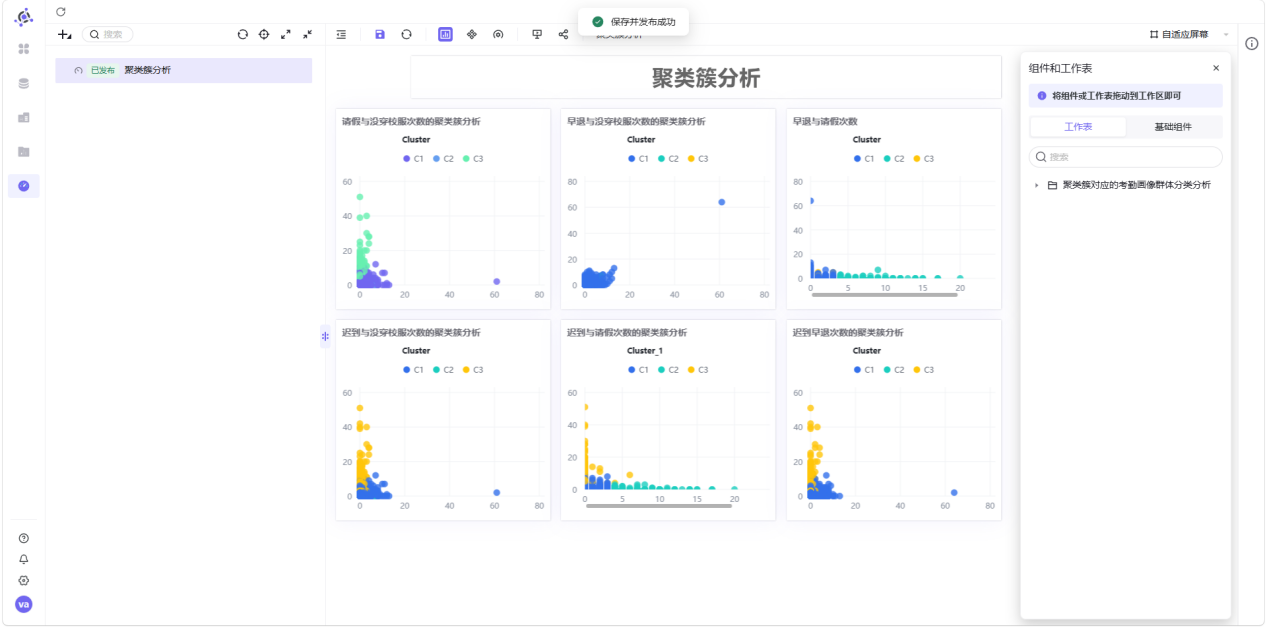Click the reload icon above the toolbar
The image size is (1267, 628).
tap(61, 11)
